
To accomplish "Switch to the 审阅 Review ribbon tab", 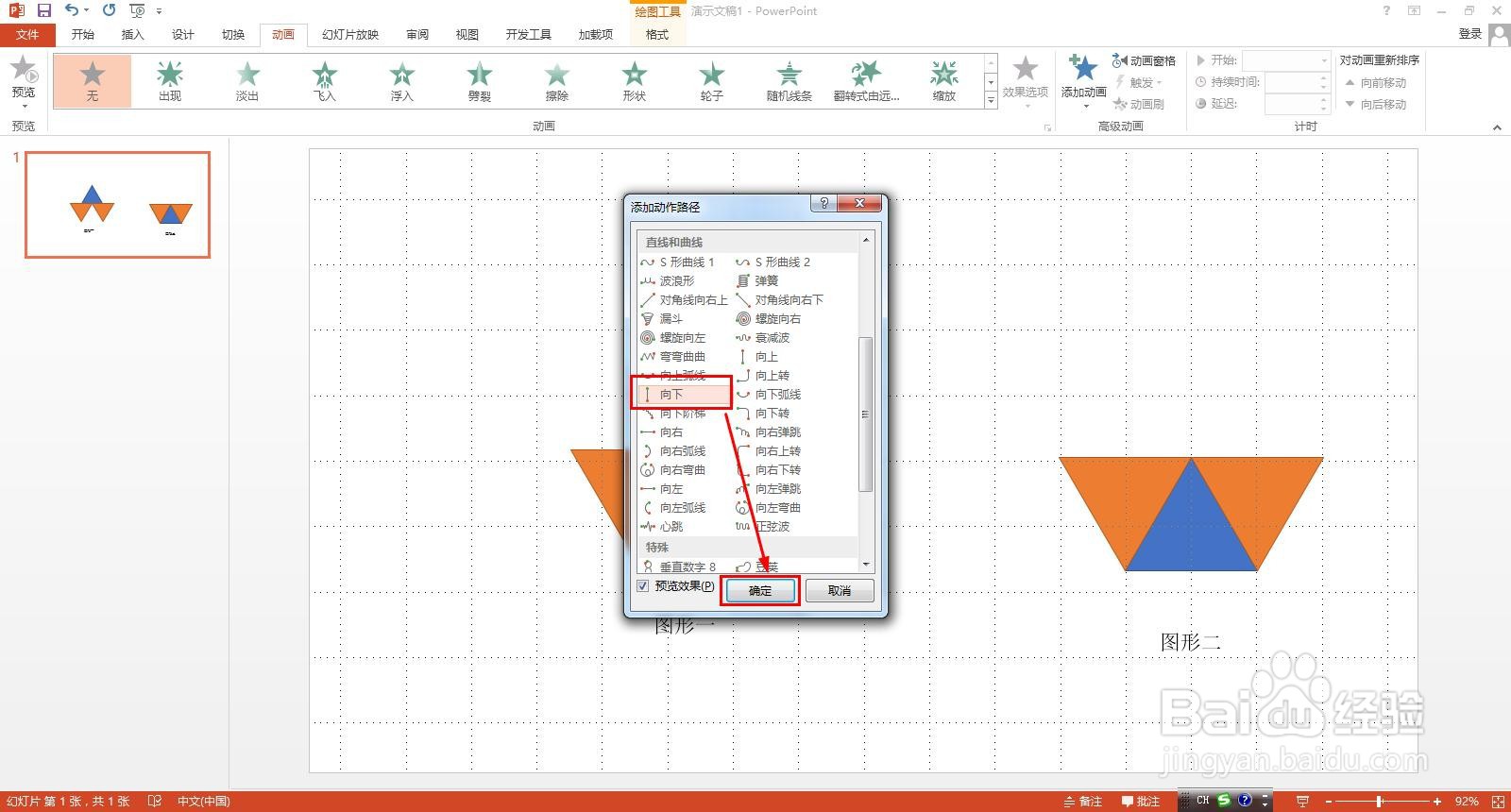I will (x=417, y=34).
